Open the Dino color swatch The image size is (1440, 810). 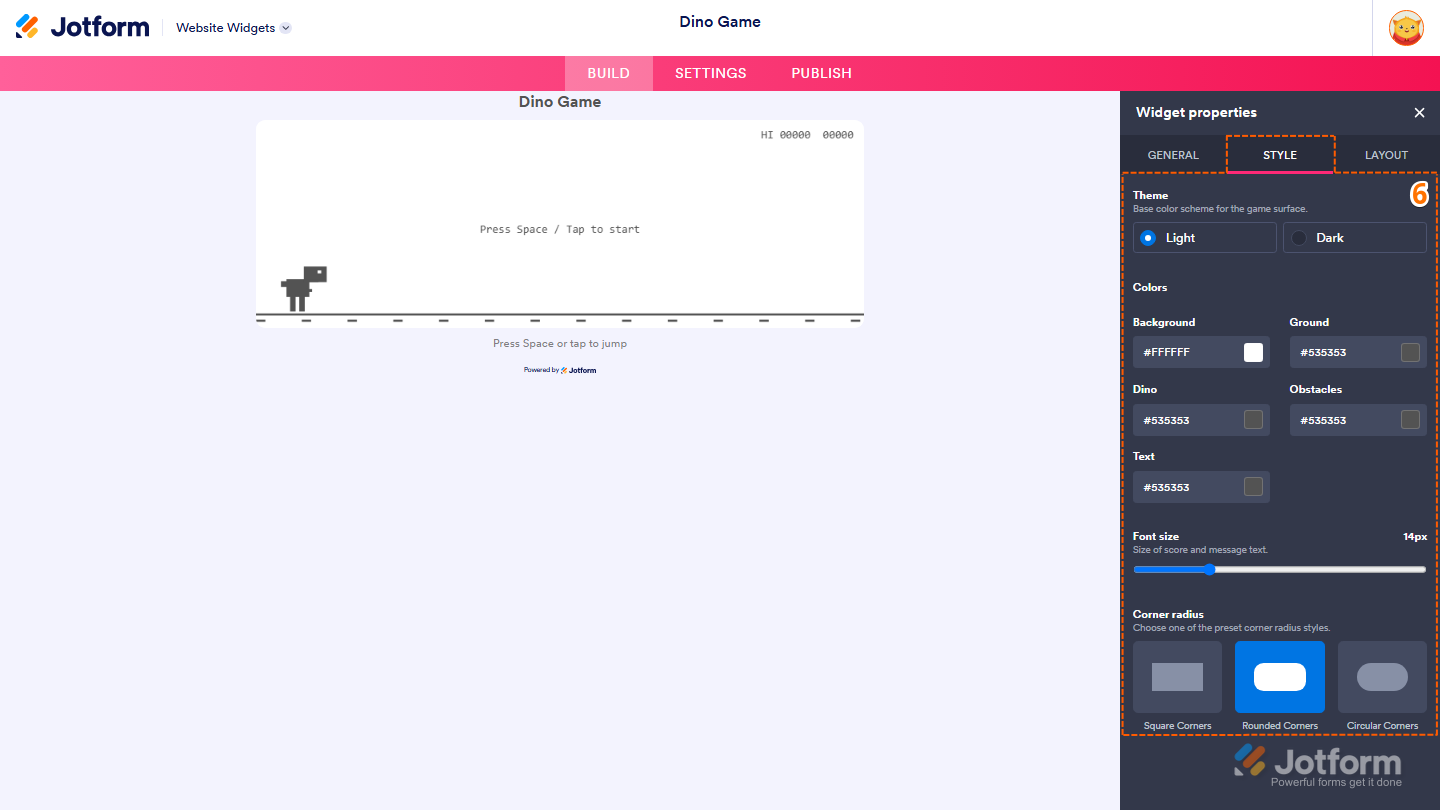click(x=1253, y=420)
